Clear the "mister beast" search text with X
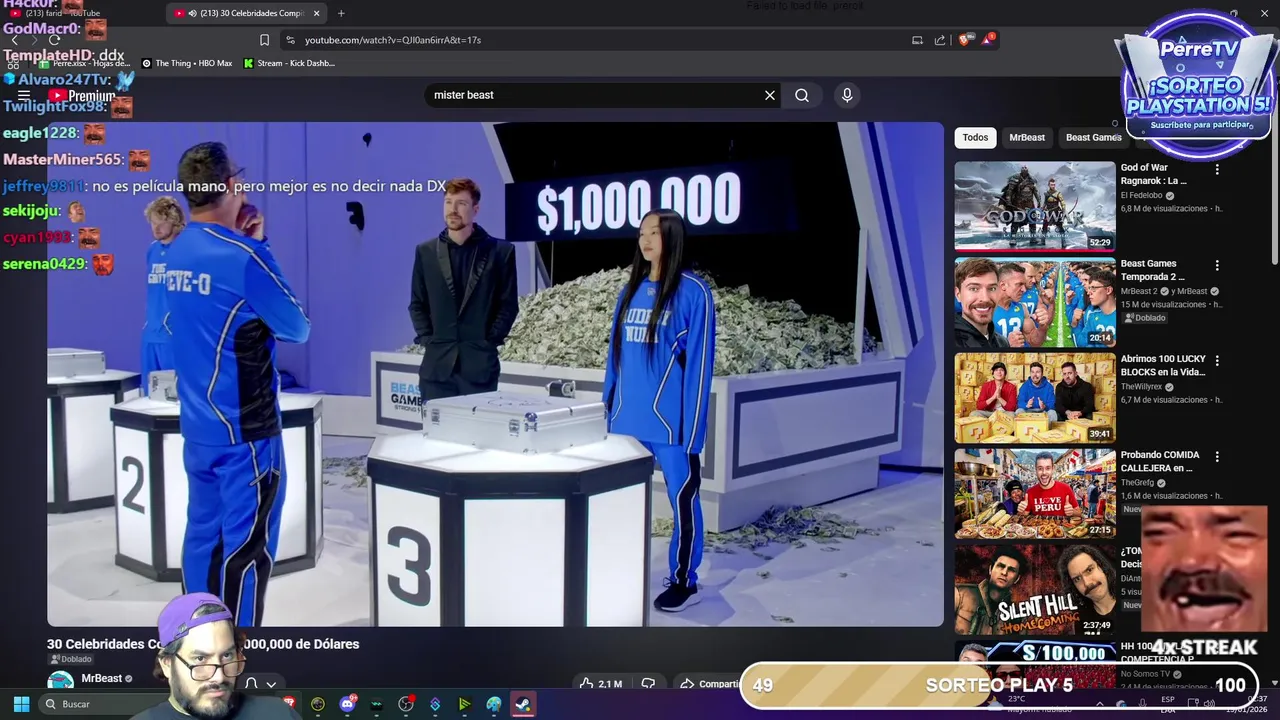The width and height of the screenshot is (1280, 720). click(x=770, y=95)
